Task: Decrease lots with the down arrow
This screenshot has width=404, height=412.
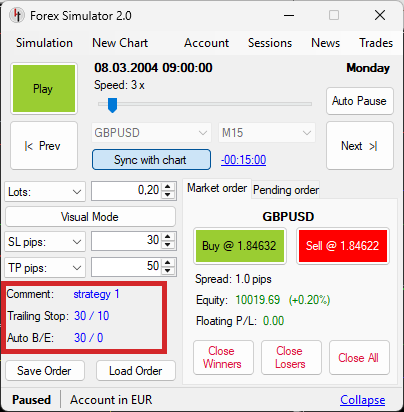Action: pos(168,195)
